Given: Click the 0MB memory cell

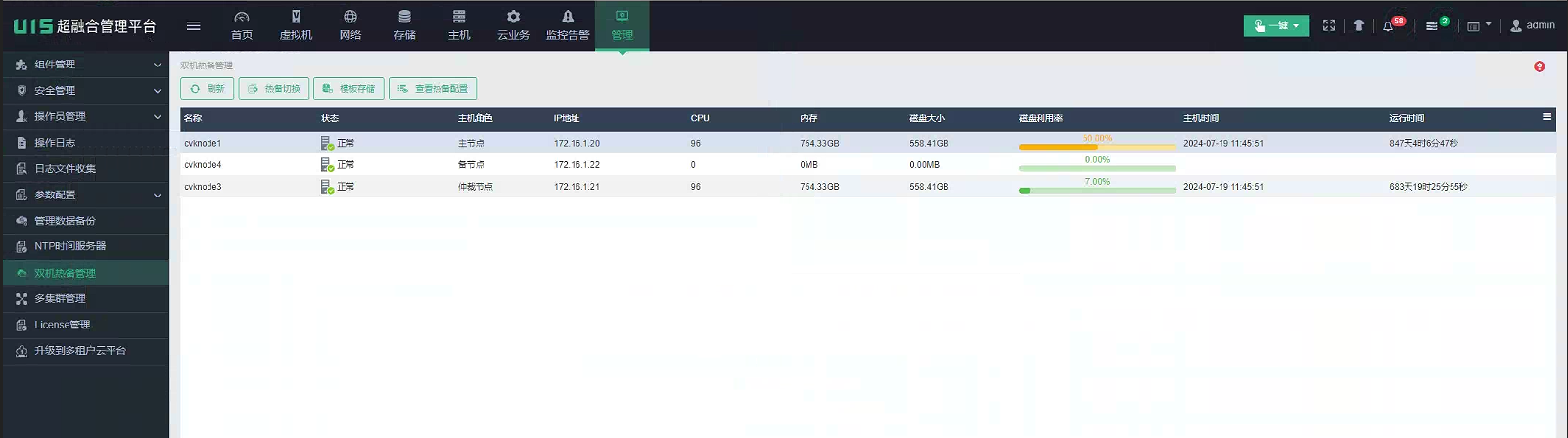Looking at the screenshot, I should click(808, 164).
